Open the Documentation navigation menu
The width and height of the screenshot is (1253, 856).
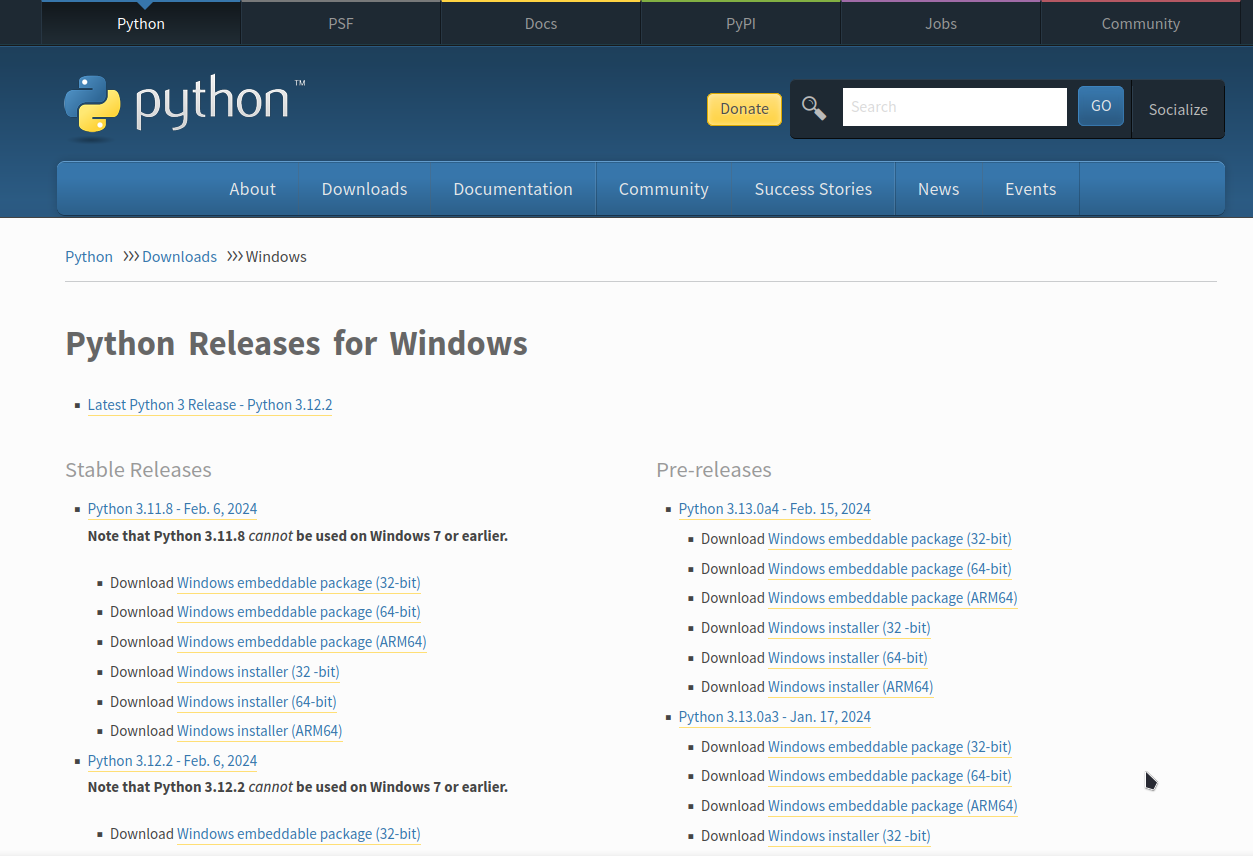click(x=513, y=189)
